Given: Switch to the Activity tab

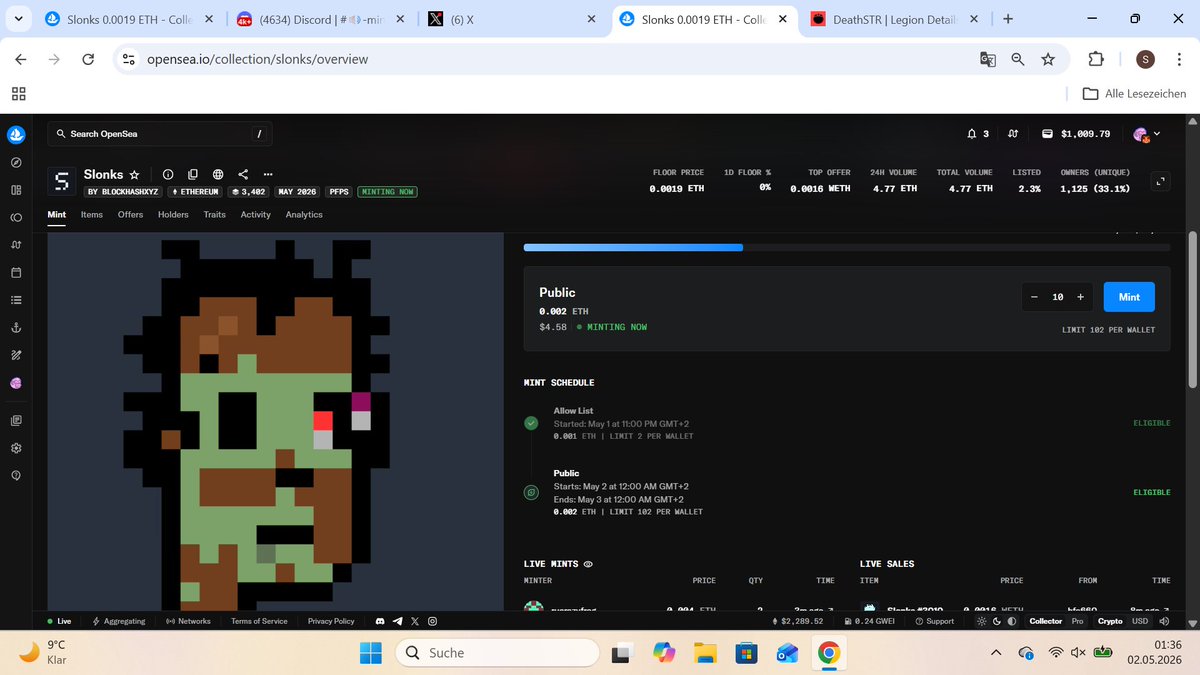Looking at the screenshot, I should pos(256,214).
